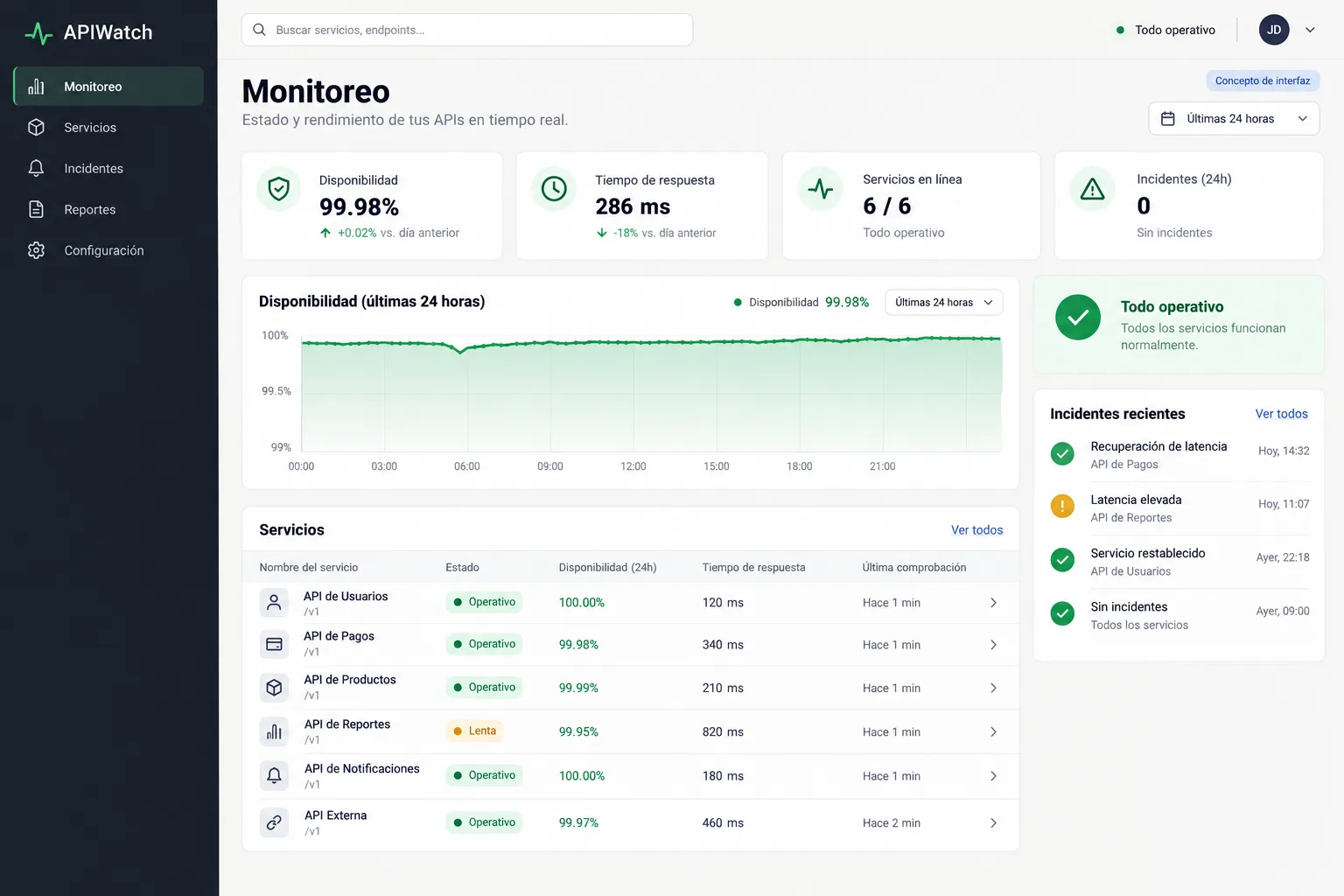
Task: Click the Servicio restablecido incident entry
Action: (x=1179, y=562)
